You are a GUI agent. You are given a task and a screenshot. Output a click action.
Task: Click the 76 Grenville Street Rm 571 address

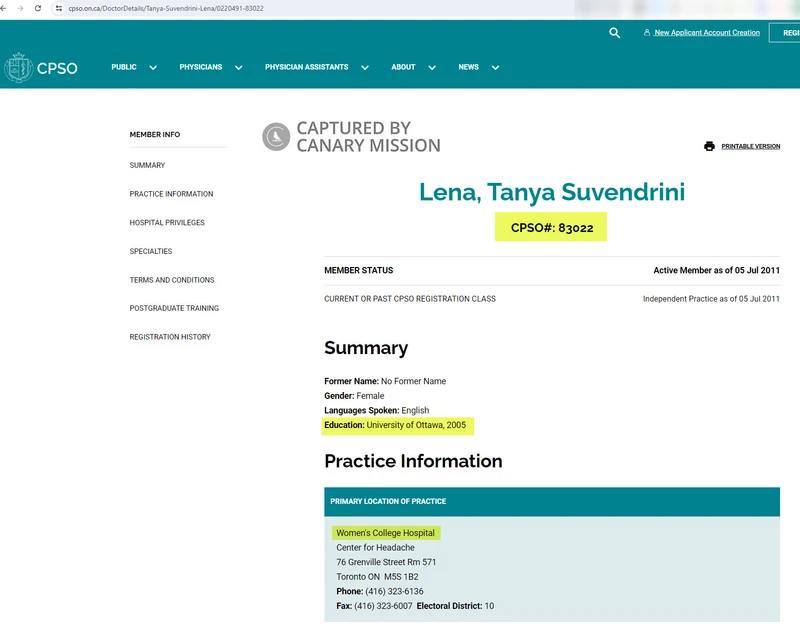tap(386, 562)
